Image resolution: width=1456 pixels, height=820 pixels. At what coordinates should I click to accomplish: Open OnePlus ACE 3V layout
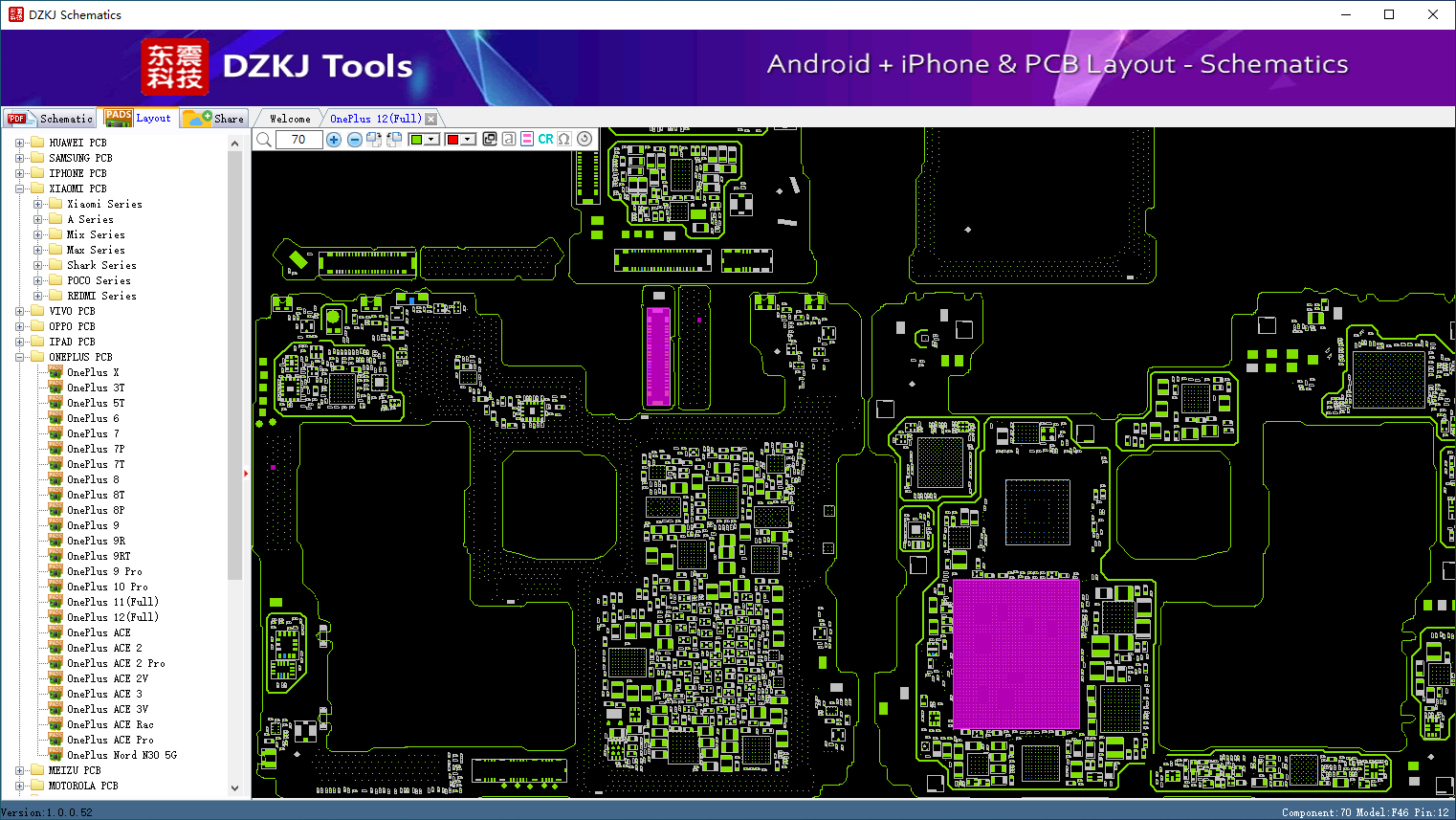point(107,709)
